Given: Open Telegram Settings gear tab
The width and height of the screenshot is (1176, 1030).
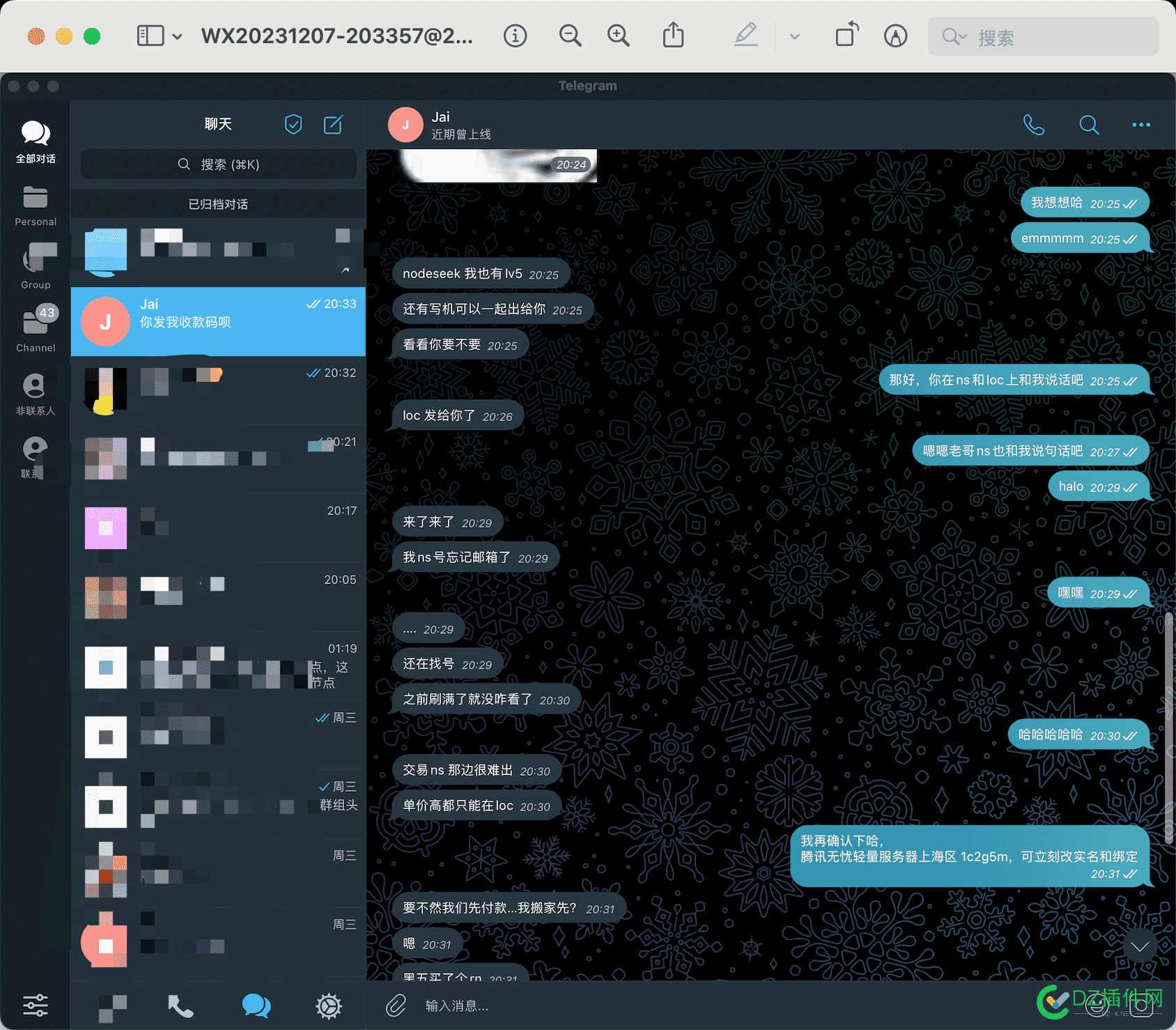Looking at the screenshot, I should [329, 1006].
